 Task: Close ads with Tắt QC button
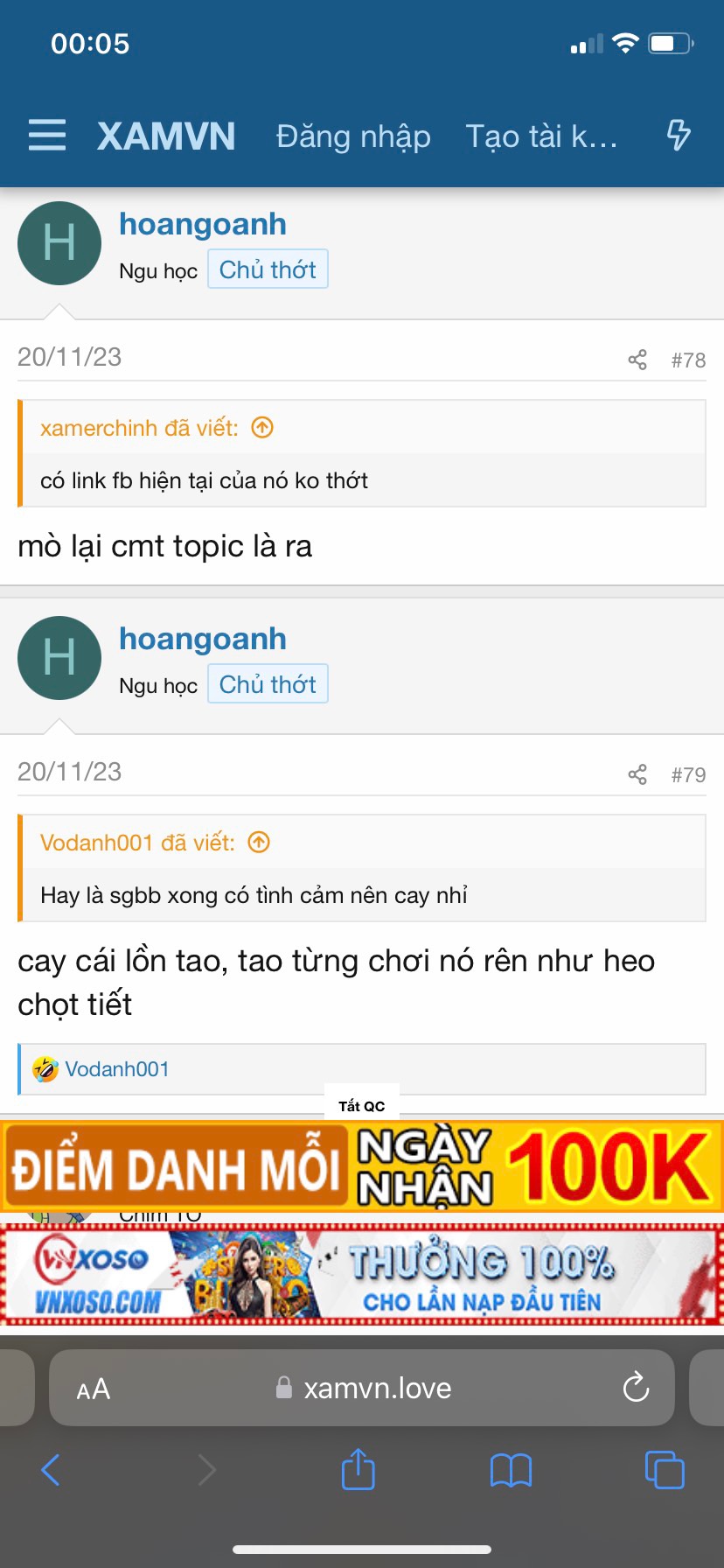362,1105
